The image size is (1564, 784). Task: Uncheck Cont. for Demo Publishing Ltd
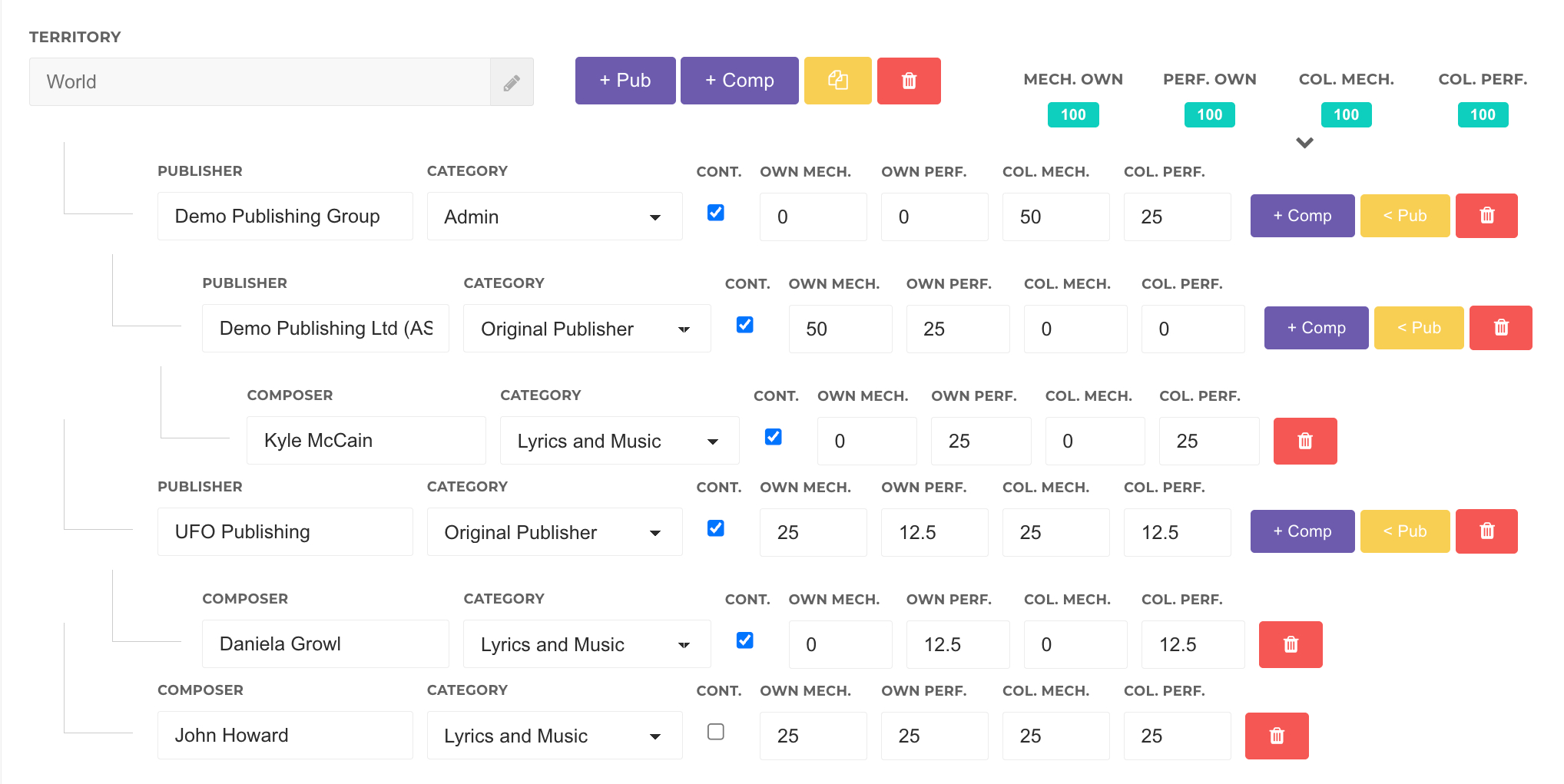tap(744, 325)
